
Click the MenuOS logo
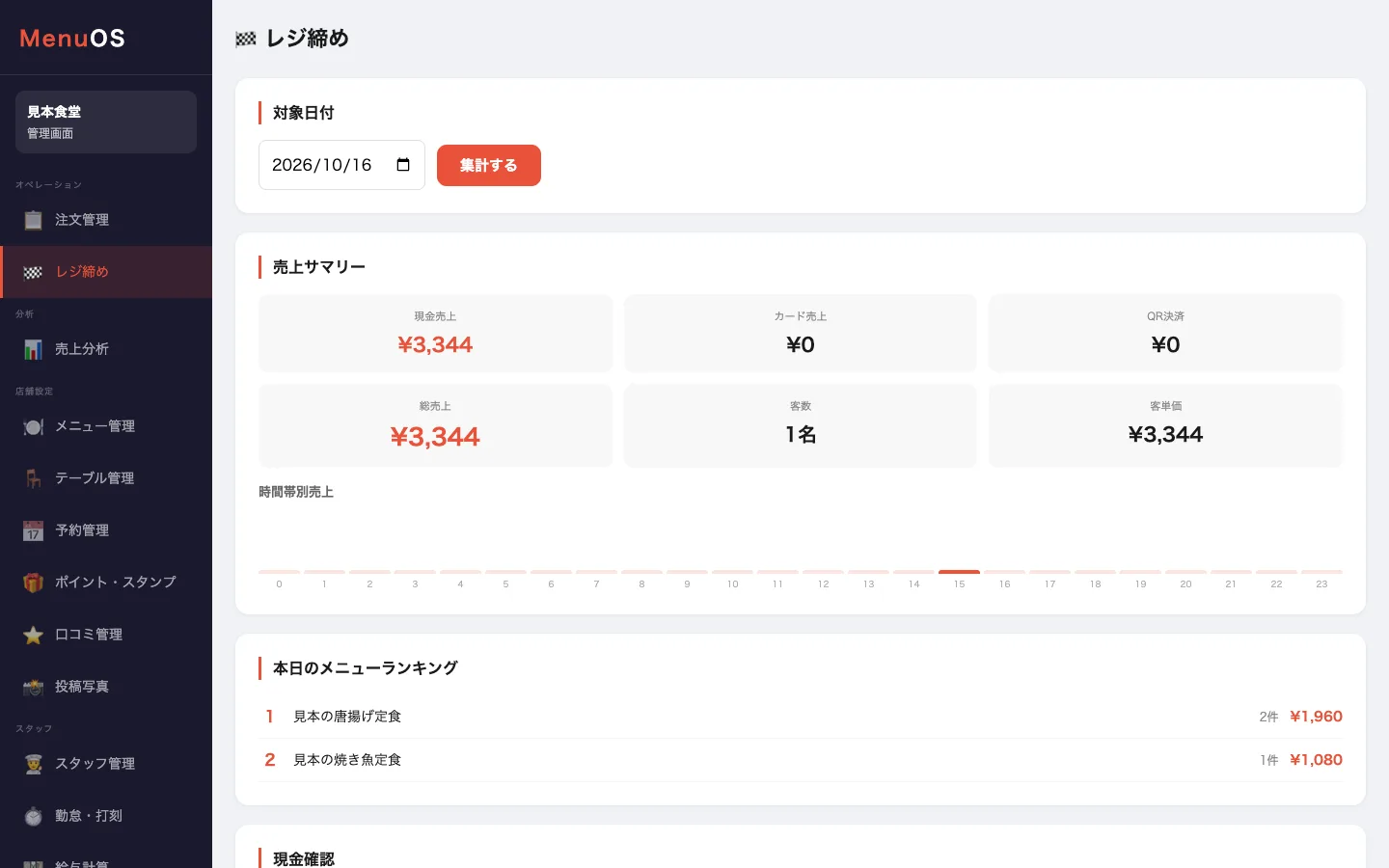click(72, 39)
